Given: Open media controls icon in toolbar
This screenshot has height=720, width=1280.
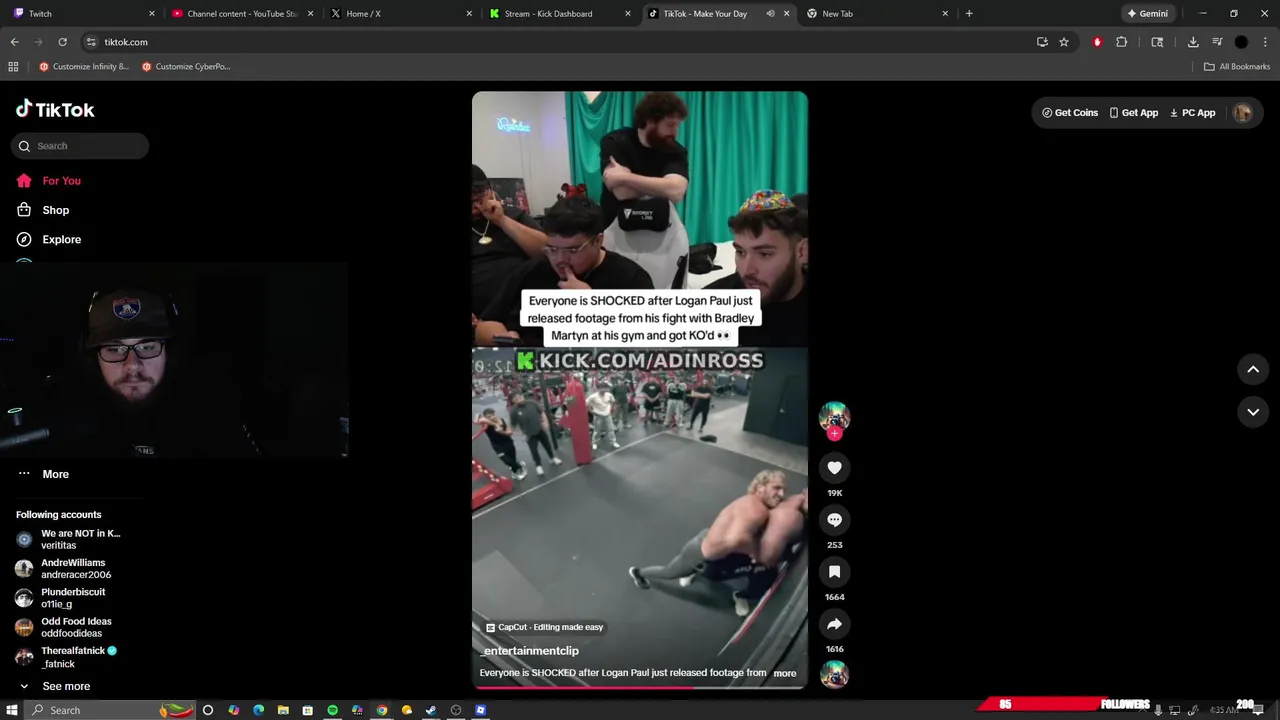Looking at the screenshot, I should point(1217,42).
